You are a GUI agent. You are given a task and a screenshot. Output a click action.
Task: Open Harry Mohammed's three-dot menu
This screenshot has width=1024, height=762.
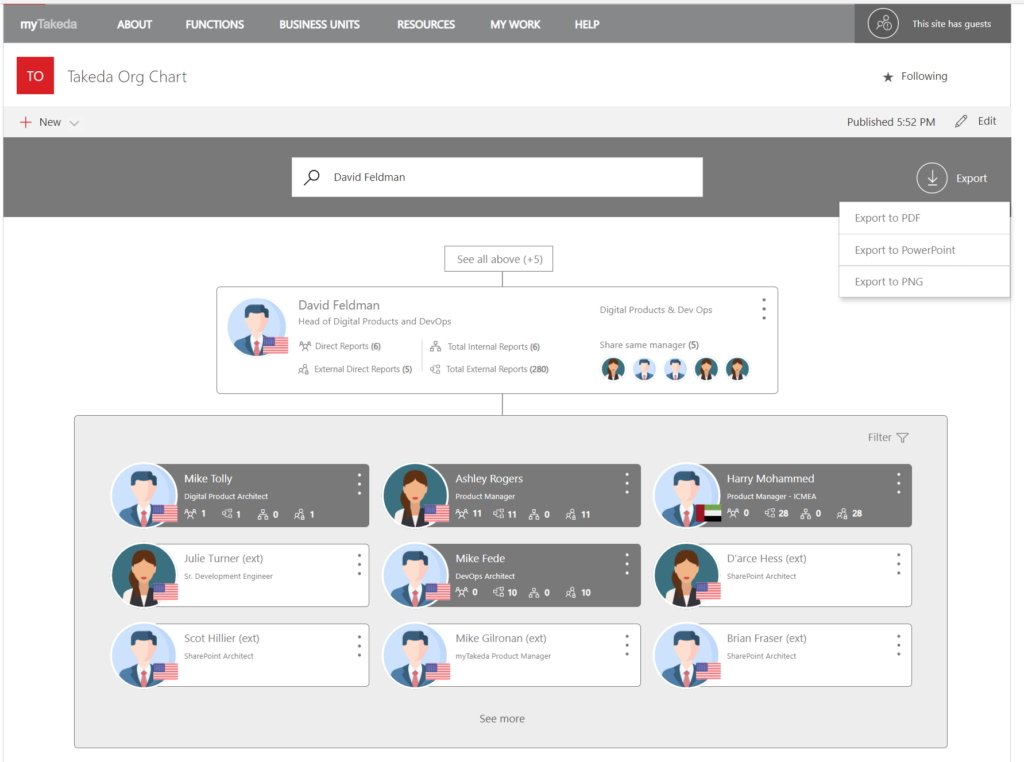[899, 484]
